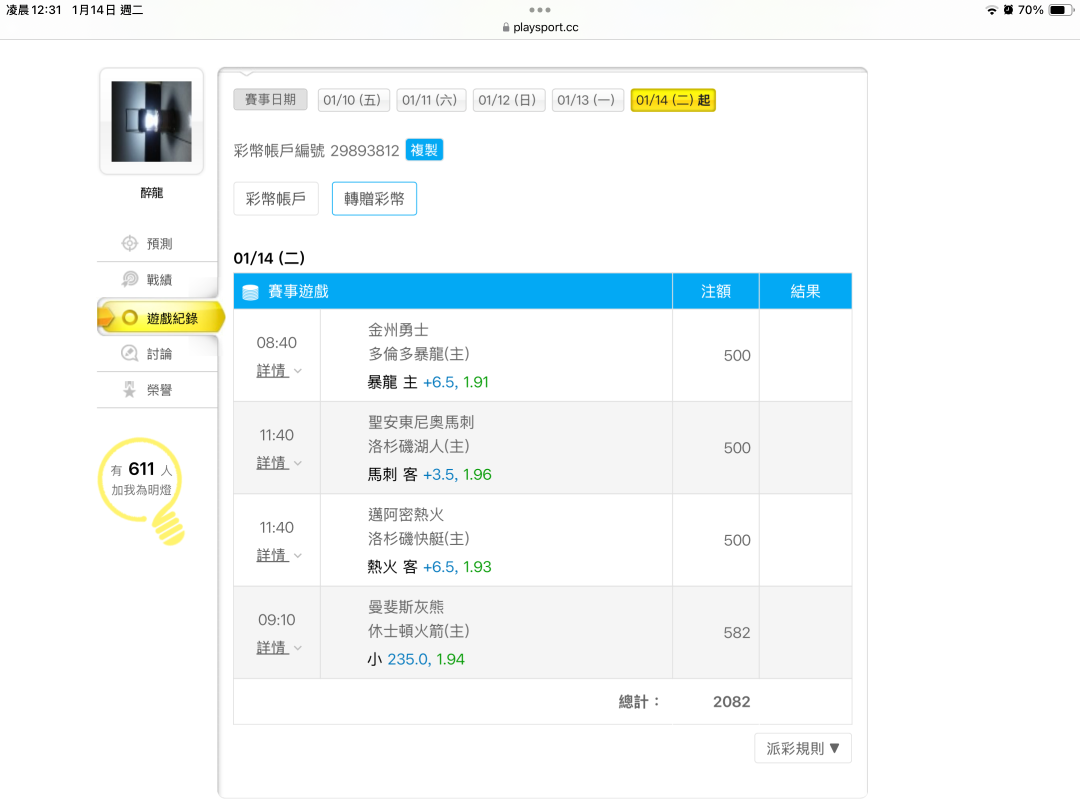The image size is (1080, 810).
Task: Click team name 休士頓火箭(主)
Action: 418,631
